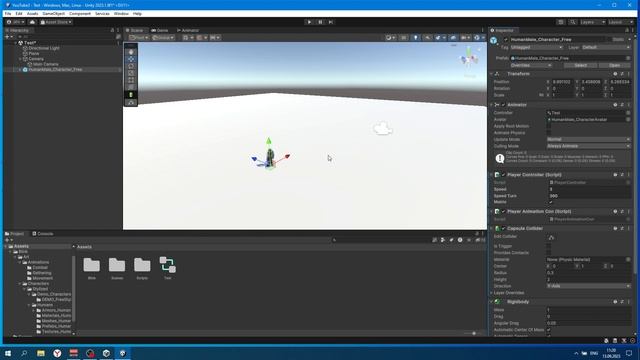This screenshot has width=640, height=360.
Task: Open the search icon in top-right toolbar
Action: (573, 22)
